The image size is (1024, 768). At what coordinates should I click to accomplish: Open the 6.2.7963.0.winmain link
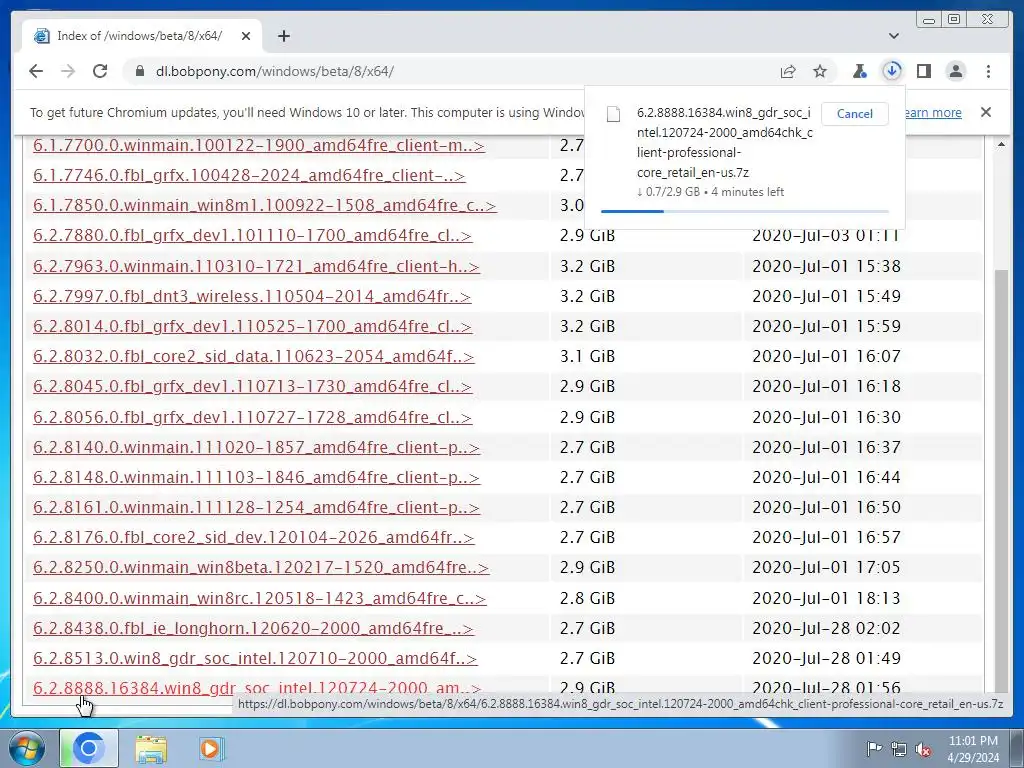click(x=256, y=266)
